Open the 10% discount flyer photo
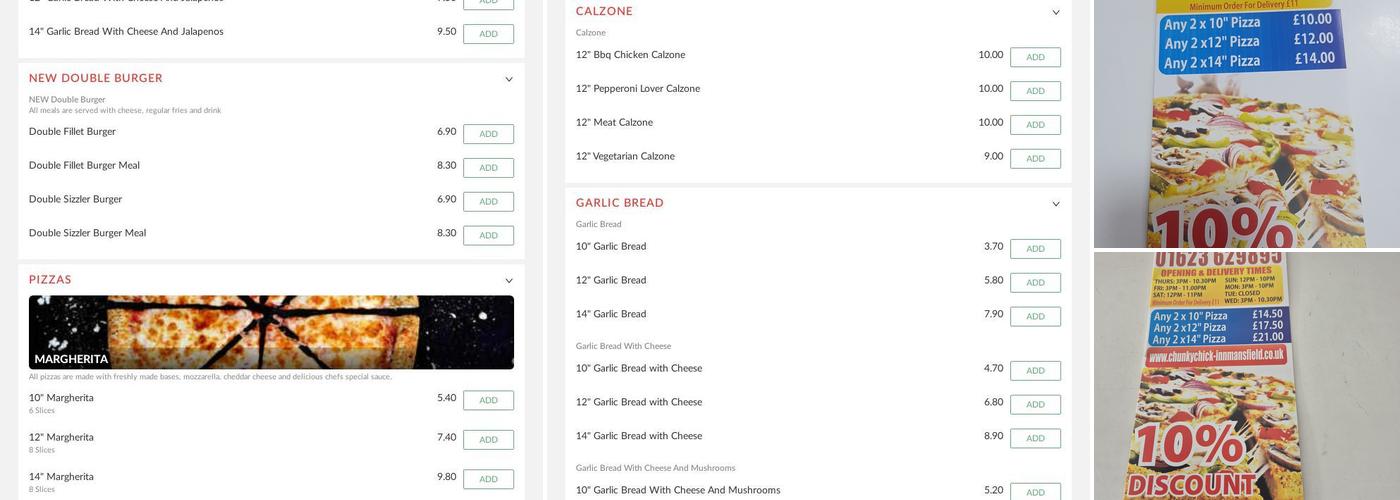This screenshot has width=1400, height=500. [x=1246, y=376]
